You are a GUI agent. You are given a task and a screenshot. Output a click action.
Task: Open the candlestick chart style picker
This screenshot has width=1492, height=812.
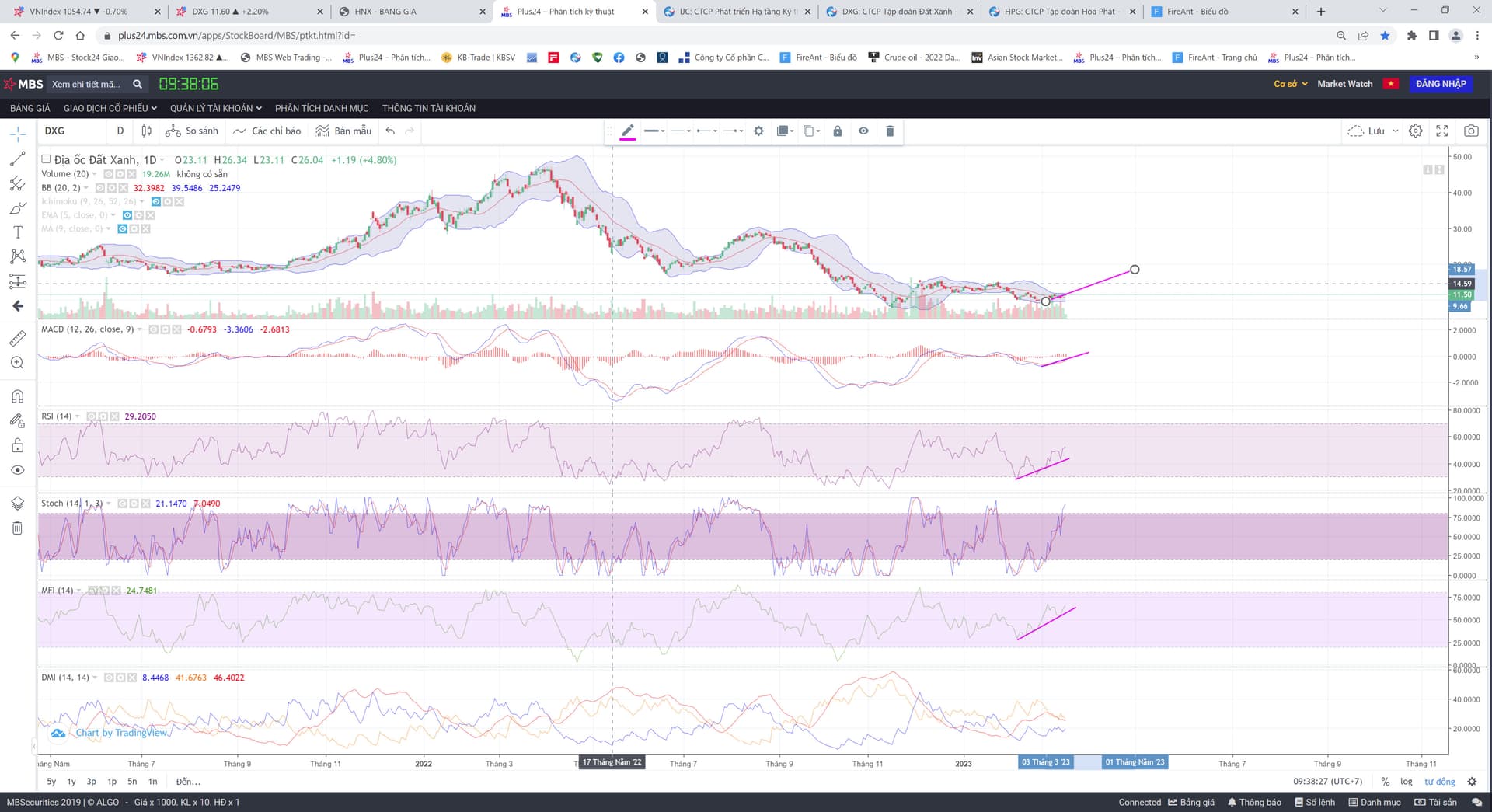click(x=147, y=131)
